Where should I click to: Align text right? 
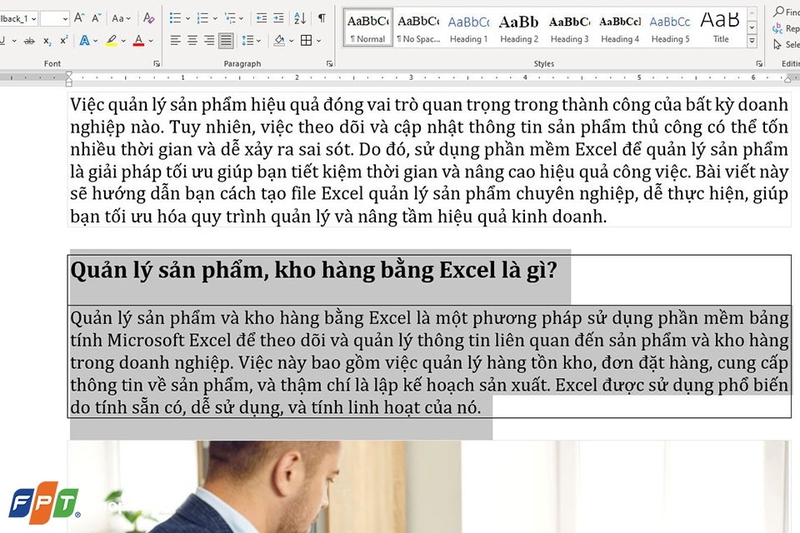coord(209,40)
